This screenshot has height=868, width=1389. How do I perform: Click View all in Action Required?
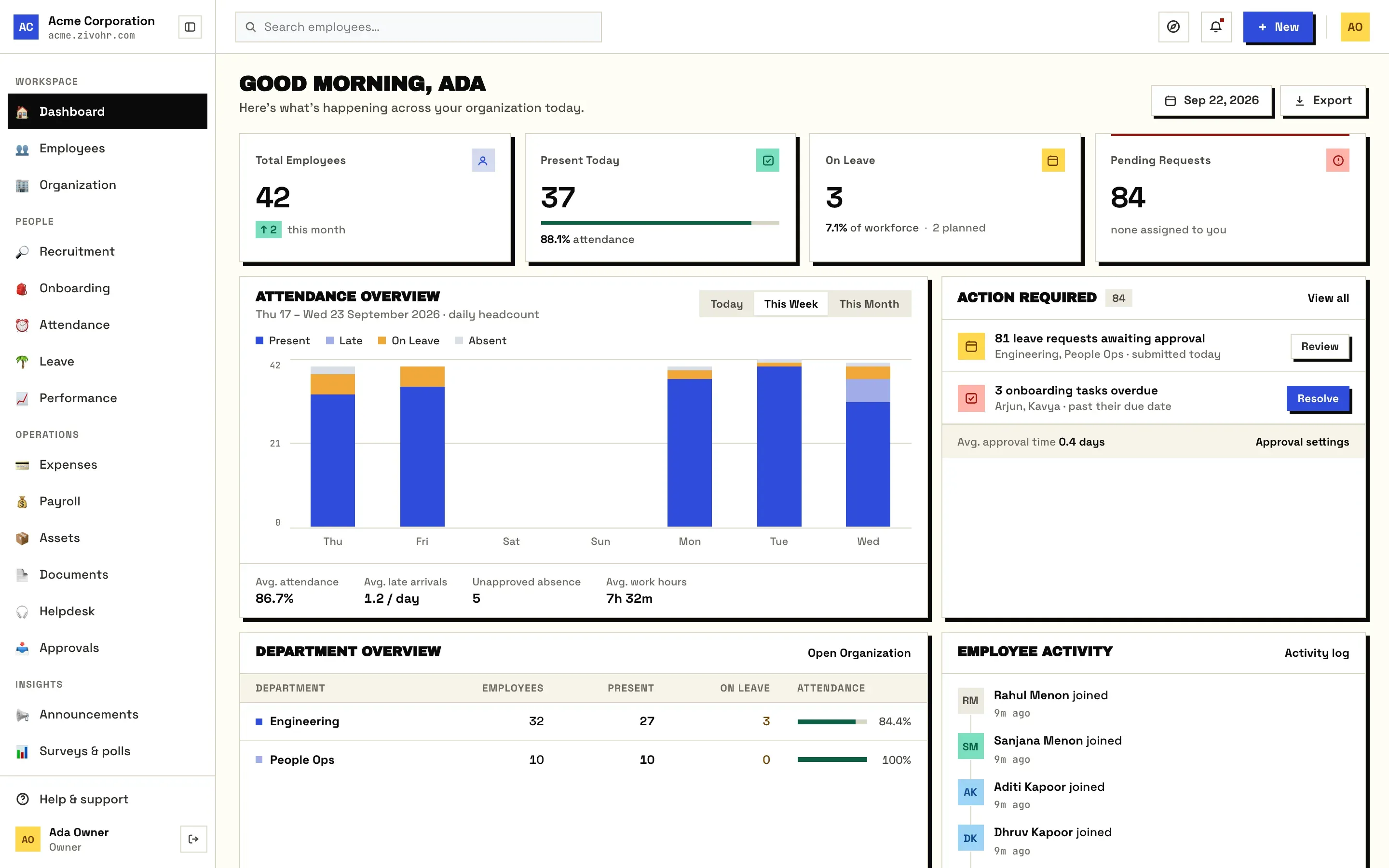(1328, 298)
